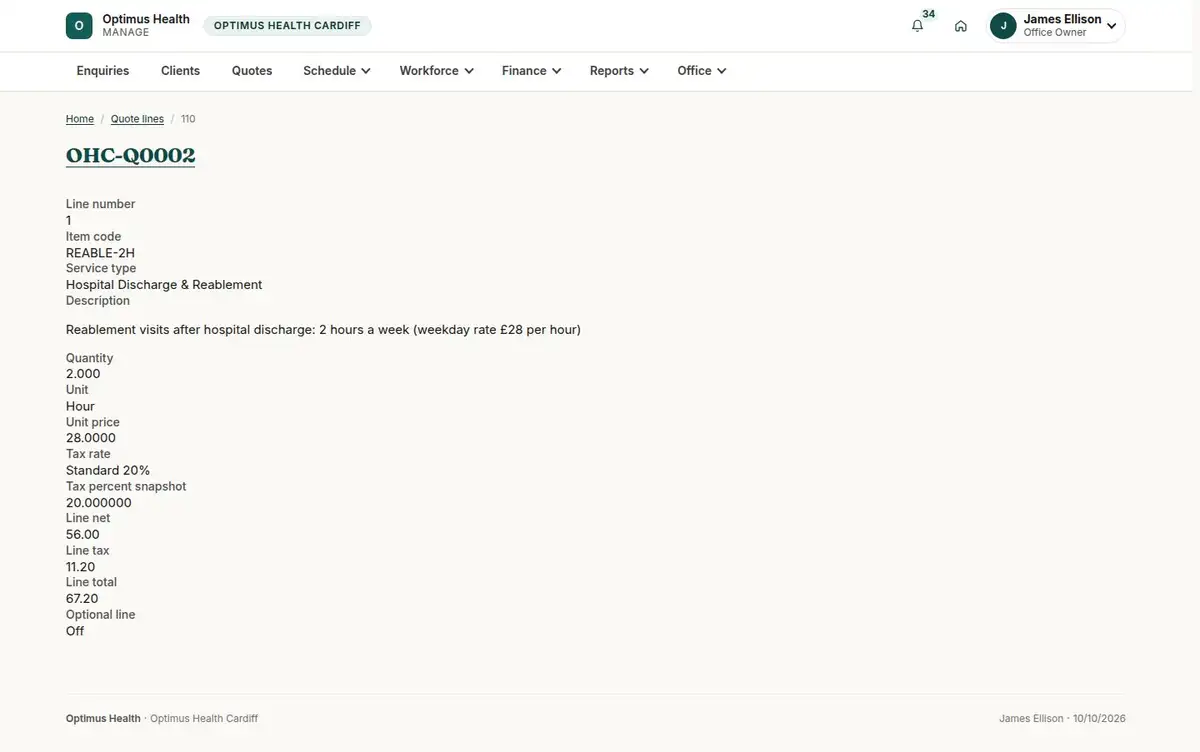Click breadcrumb item 110
Viewport: 1200px width, 752px height.
click(x=188, y=119)
